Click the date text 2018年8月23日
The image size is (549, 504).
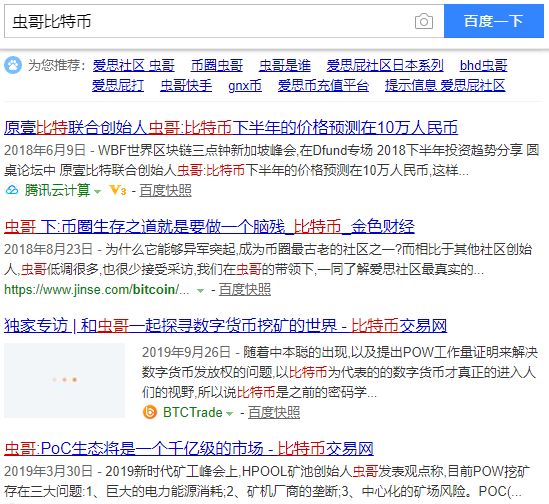pos(48,249)
